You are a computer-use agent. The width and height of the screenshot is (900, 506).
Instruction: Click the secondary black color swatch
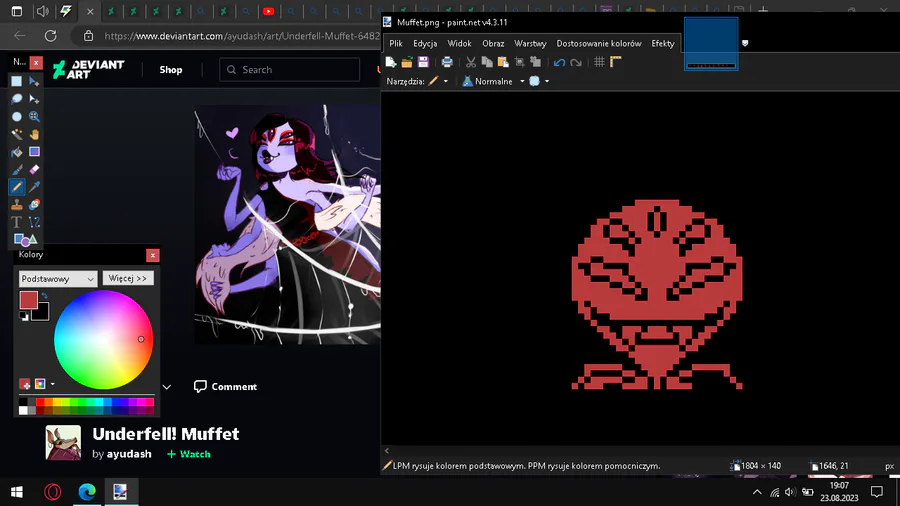coord(41,313)
